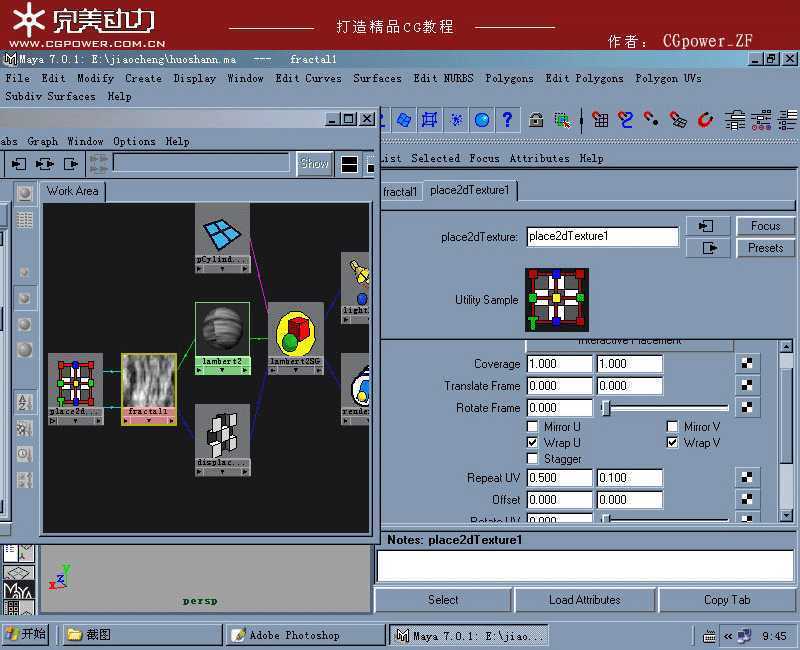Toggle the Mirror V checkbox
This screenshot has height=650, width=800.
(672, 426)
